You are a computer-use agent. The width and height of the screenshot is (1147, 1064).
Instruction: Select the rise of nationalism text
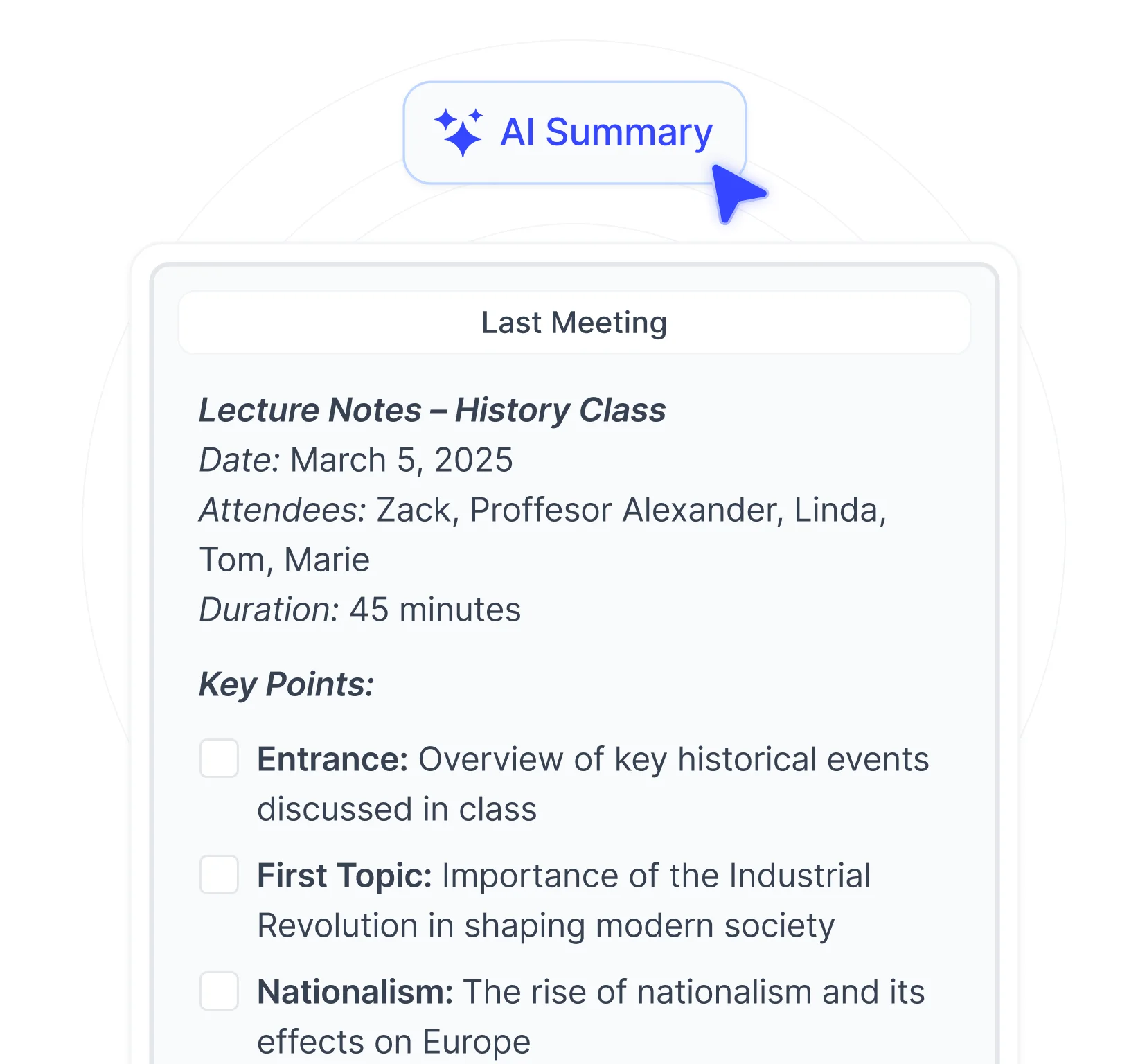pos(693,992)
